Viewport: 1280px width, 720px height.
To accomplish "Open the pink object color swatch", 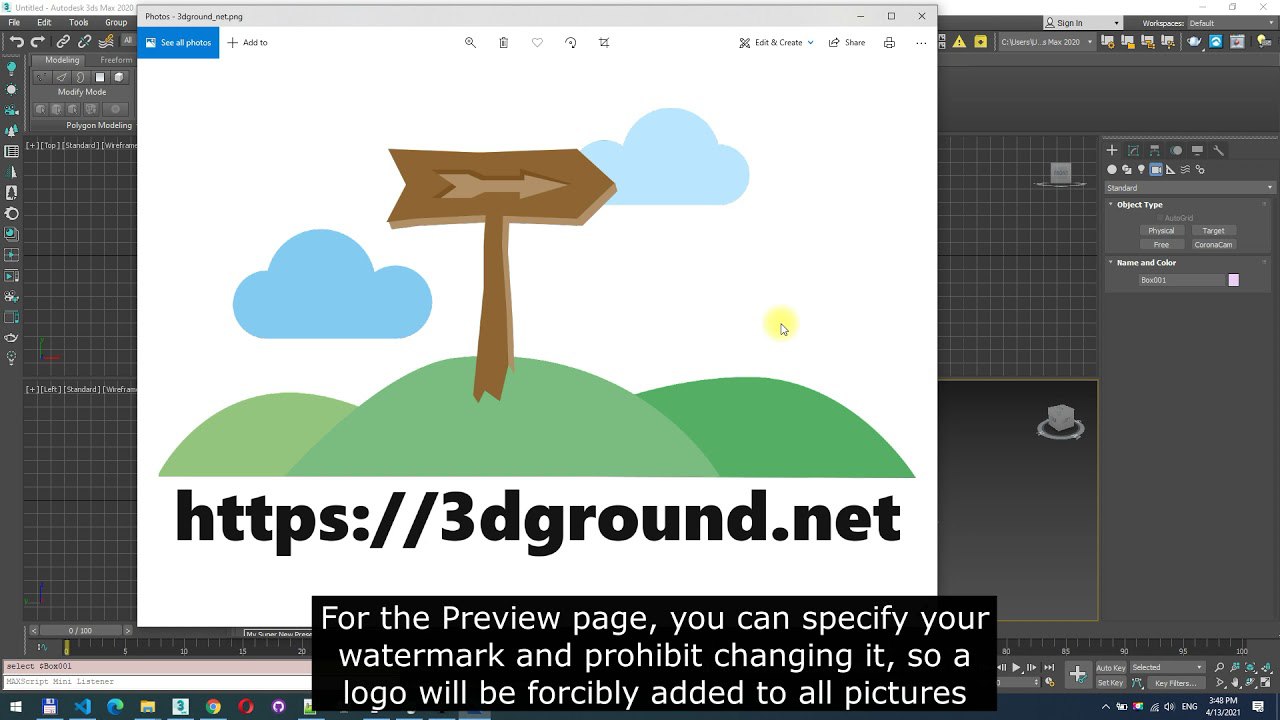I will [1233, 281].
